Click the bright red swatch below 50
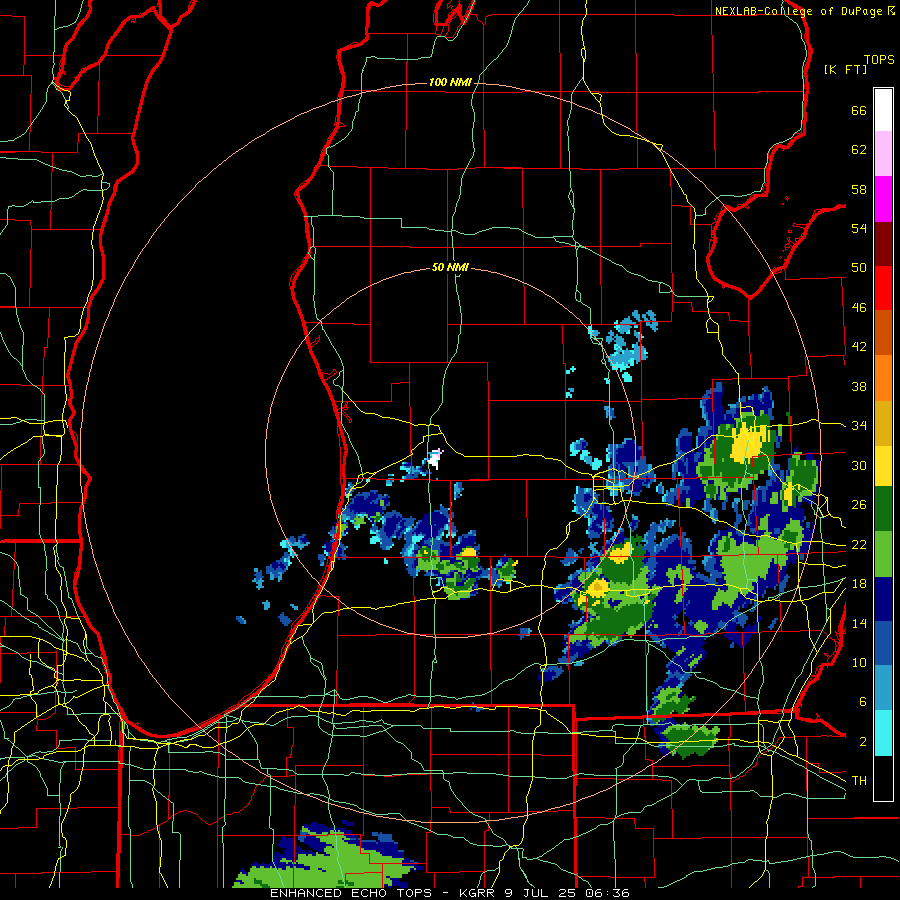The image size is (900, 900). [x=883, y=288]
